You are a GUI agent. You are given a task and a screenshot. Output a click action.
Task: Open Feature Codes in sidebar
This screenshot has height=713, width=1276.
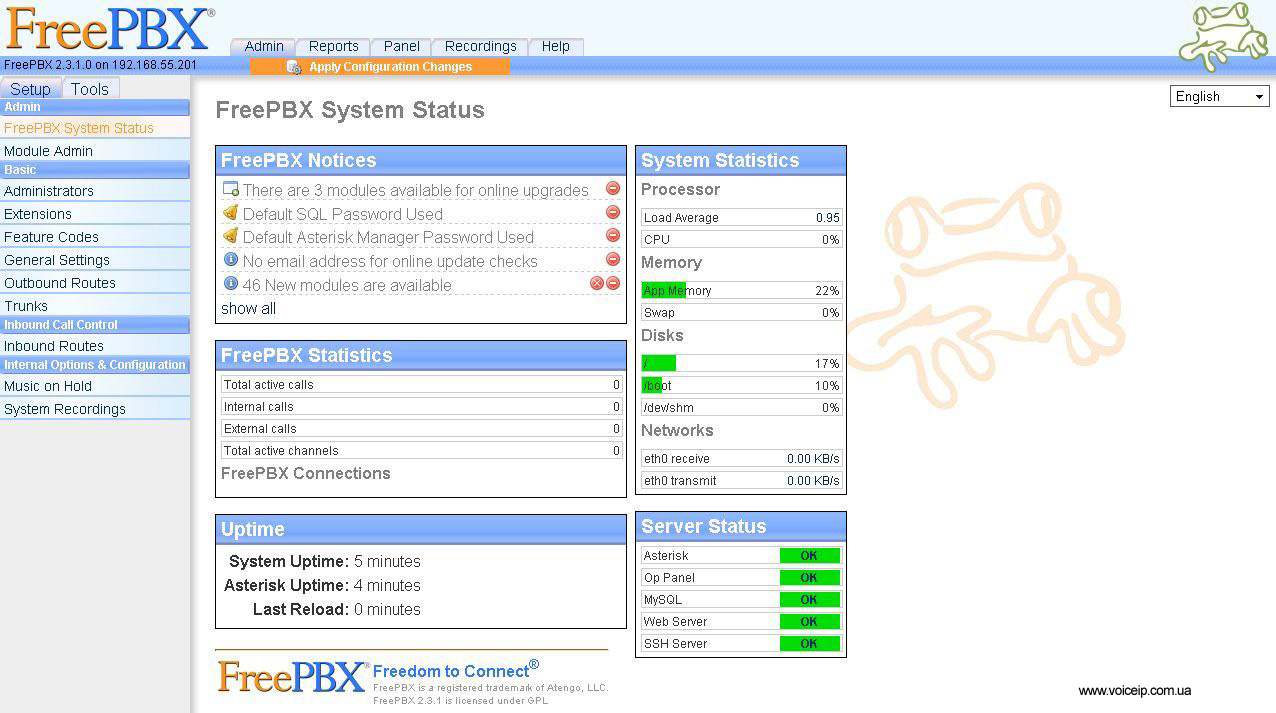pos(95,237)
